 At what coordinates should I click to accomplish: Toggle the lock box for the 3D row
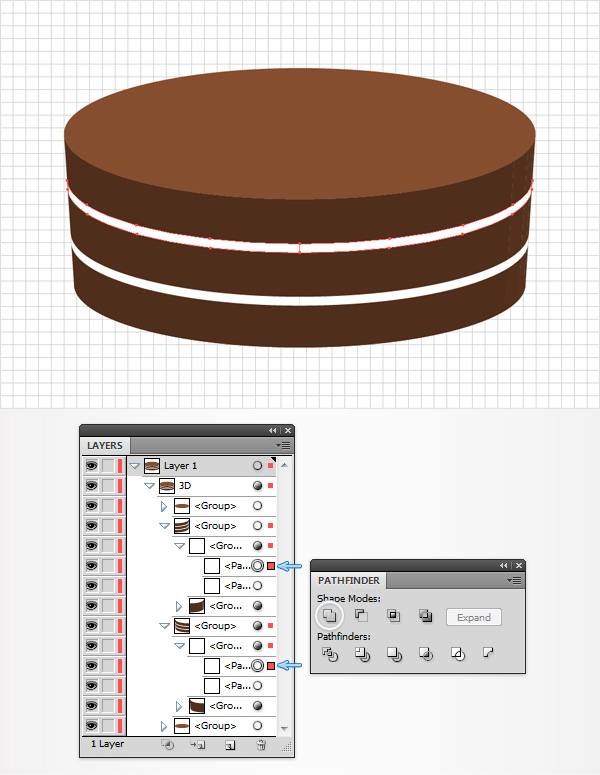click(108, 486)
